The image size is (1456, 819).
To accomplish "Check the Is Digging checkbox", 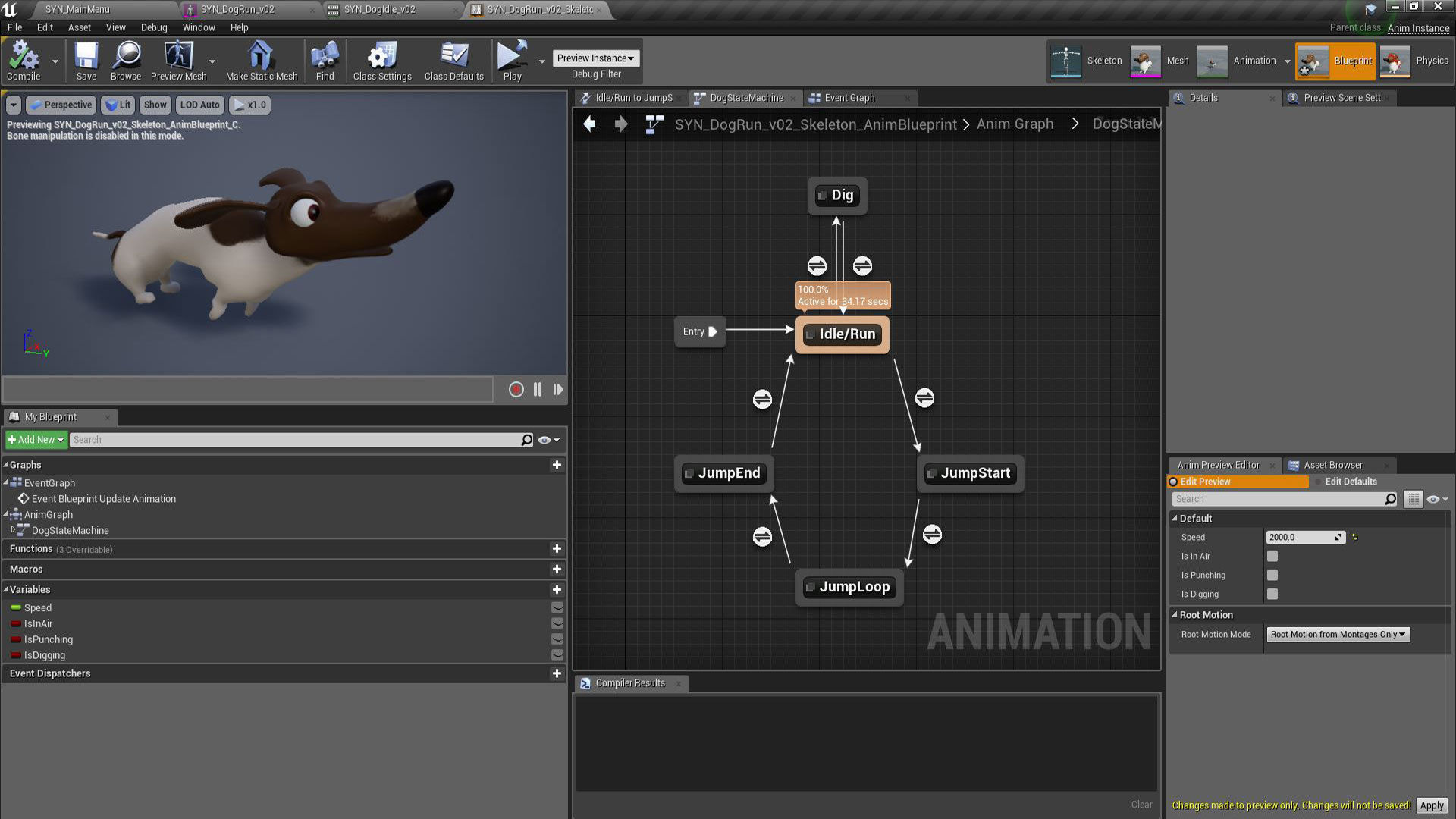I will (1272, 594).
